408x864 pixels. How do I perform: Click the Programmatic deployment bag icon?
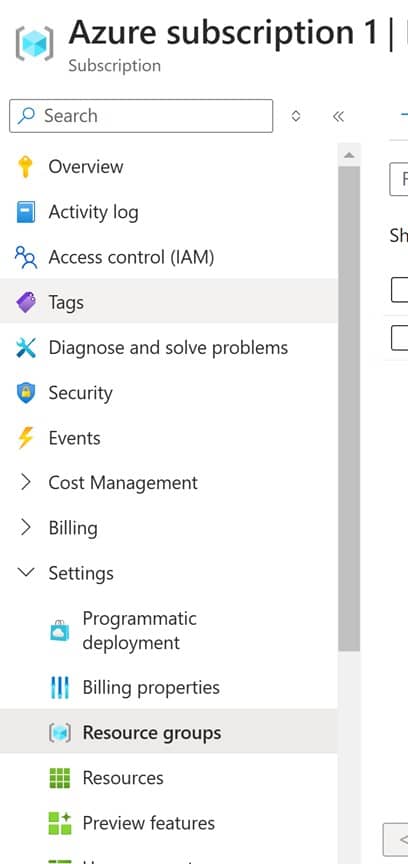(x=60, y=631)
